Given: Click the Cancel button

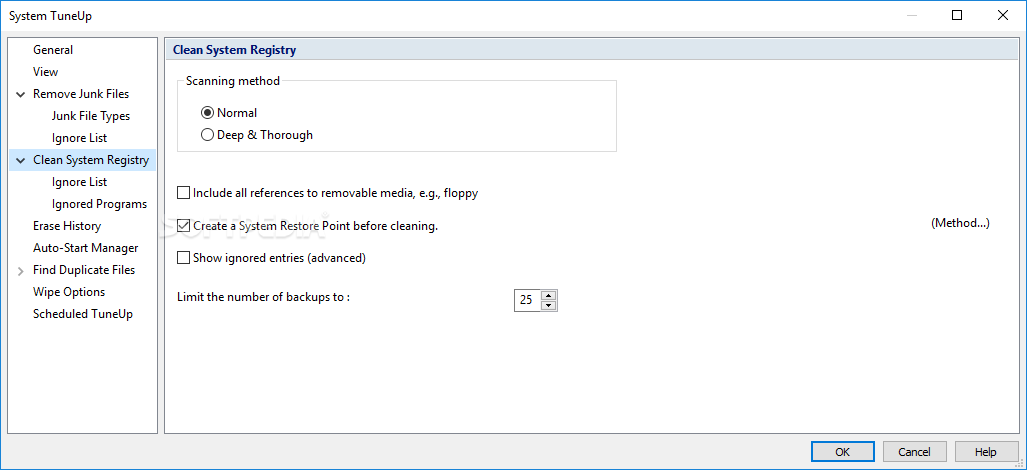Looking at the screenshot, I should point(914,452).
